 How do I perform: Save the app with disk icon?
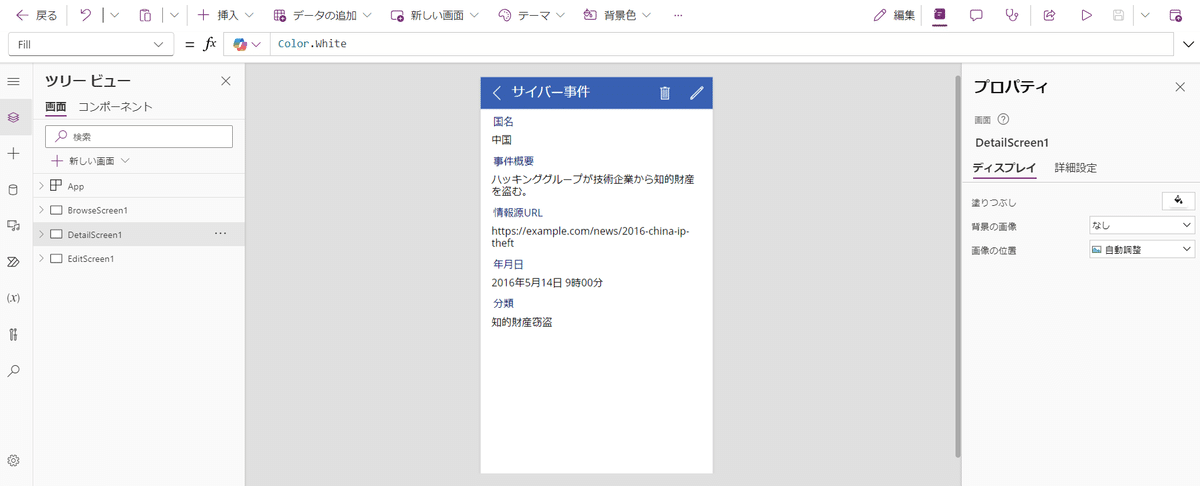pos(1119,16)
